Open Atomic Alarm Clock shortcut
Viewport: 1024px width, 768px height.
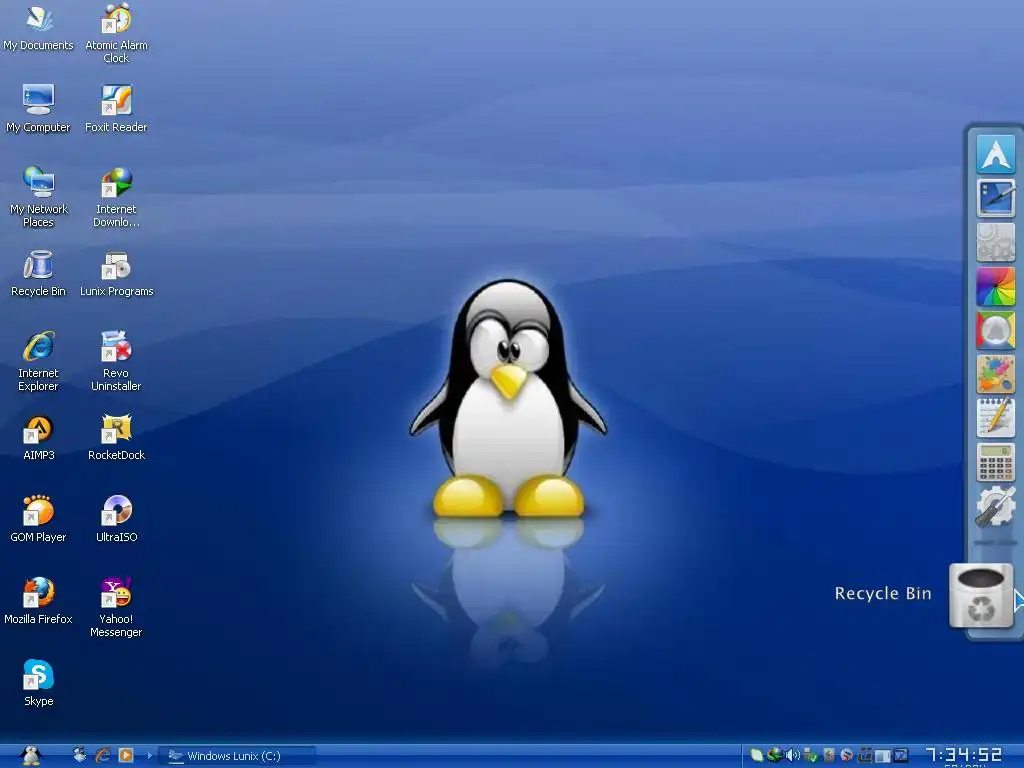(x=116, y=33)
